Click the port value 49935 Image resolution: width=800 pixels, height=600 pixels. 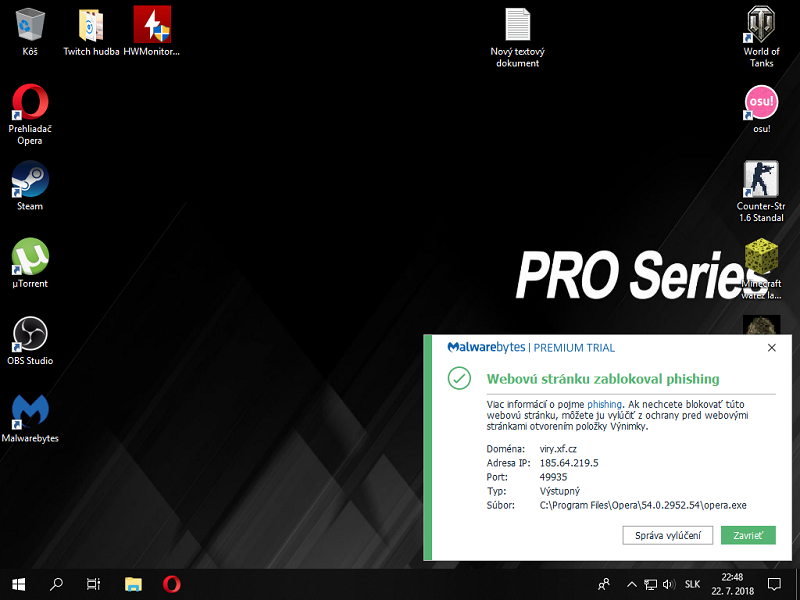[554, 477]
